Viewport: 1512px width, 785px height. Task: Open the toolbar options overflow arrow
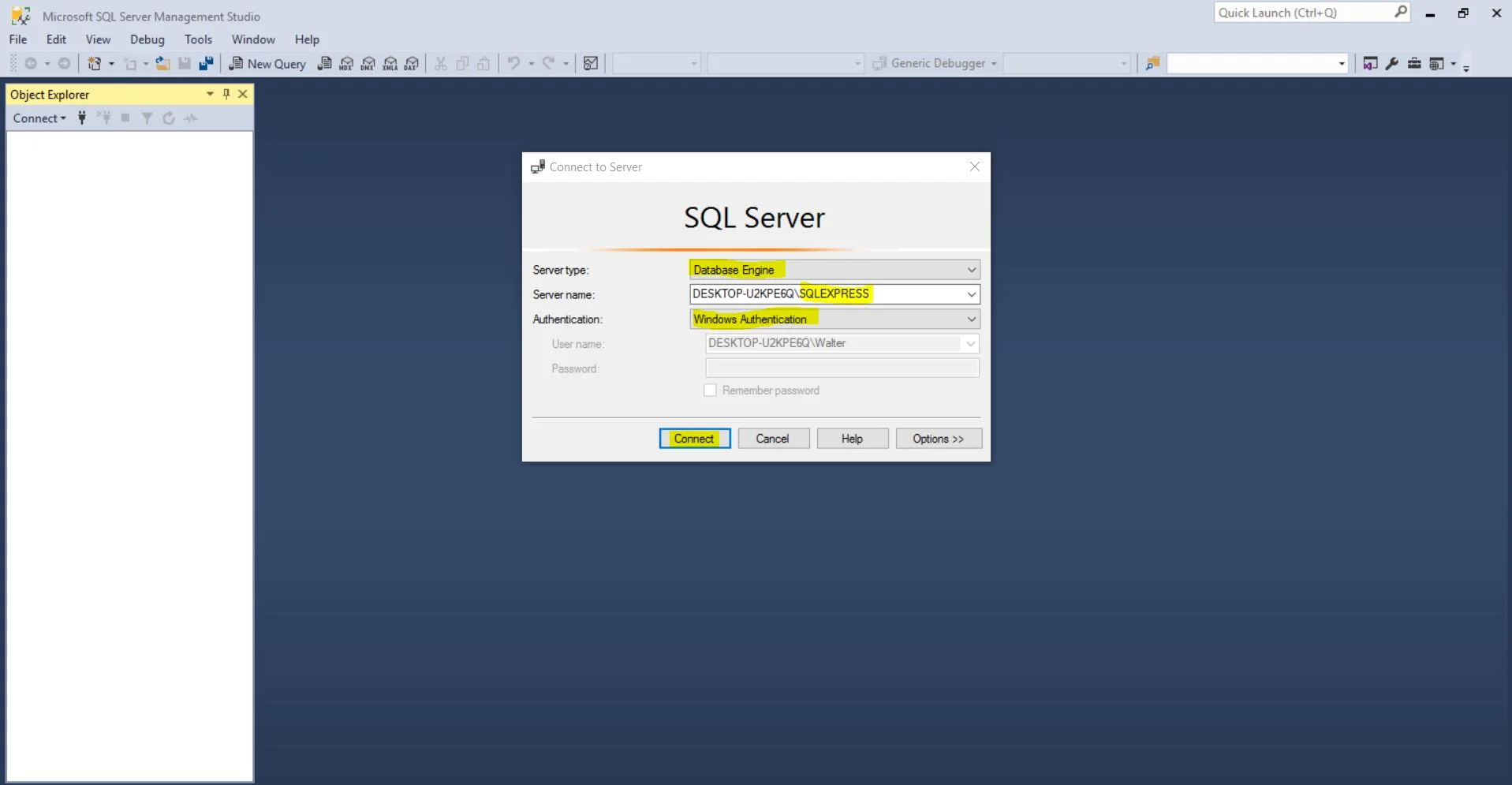click(x=1466, y=69)
